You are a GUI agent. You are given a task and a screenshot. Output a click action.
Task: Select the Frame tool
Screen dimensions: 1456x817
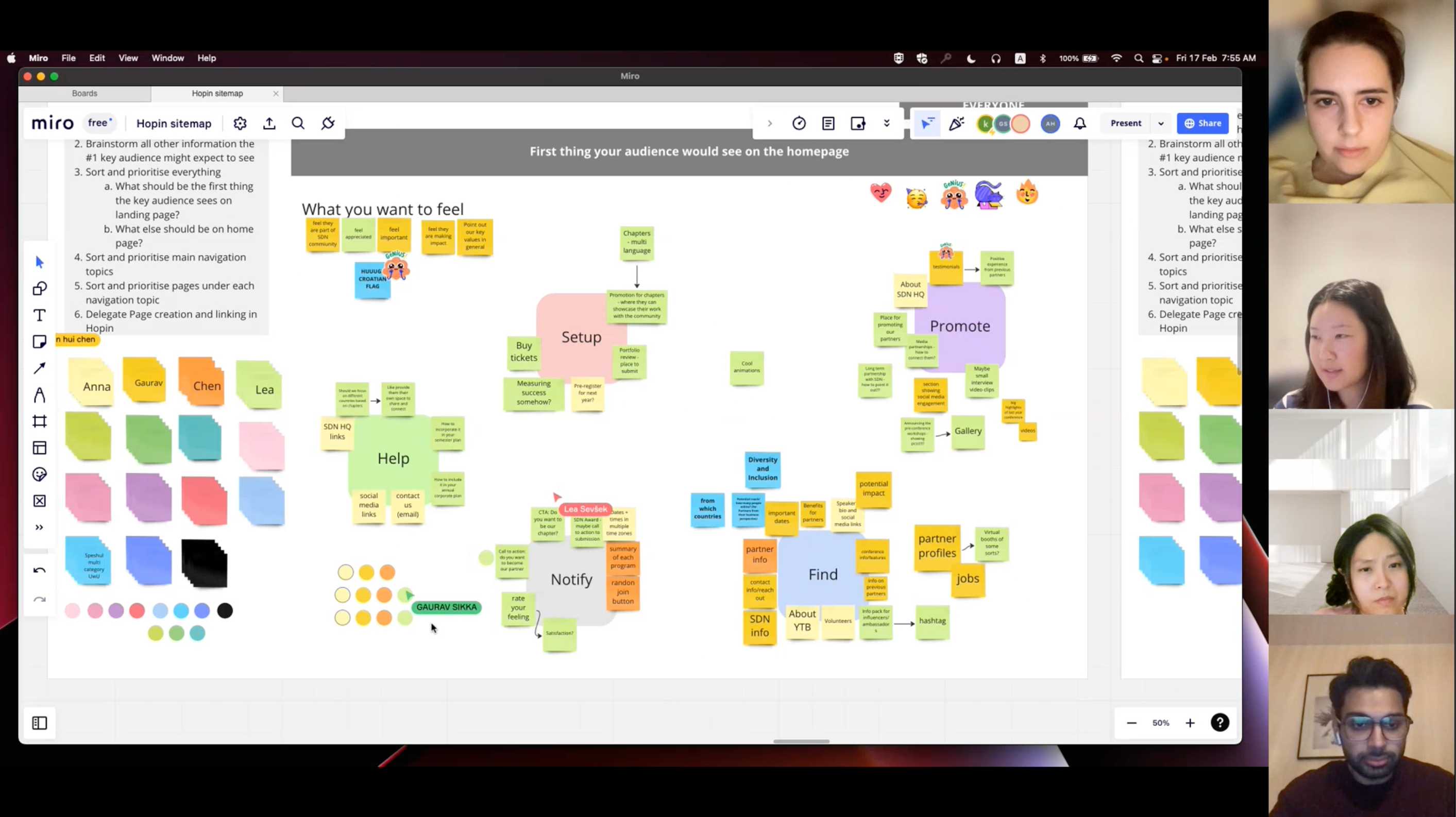[39, 421]
